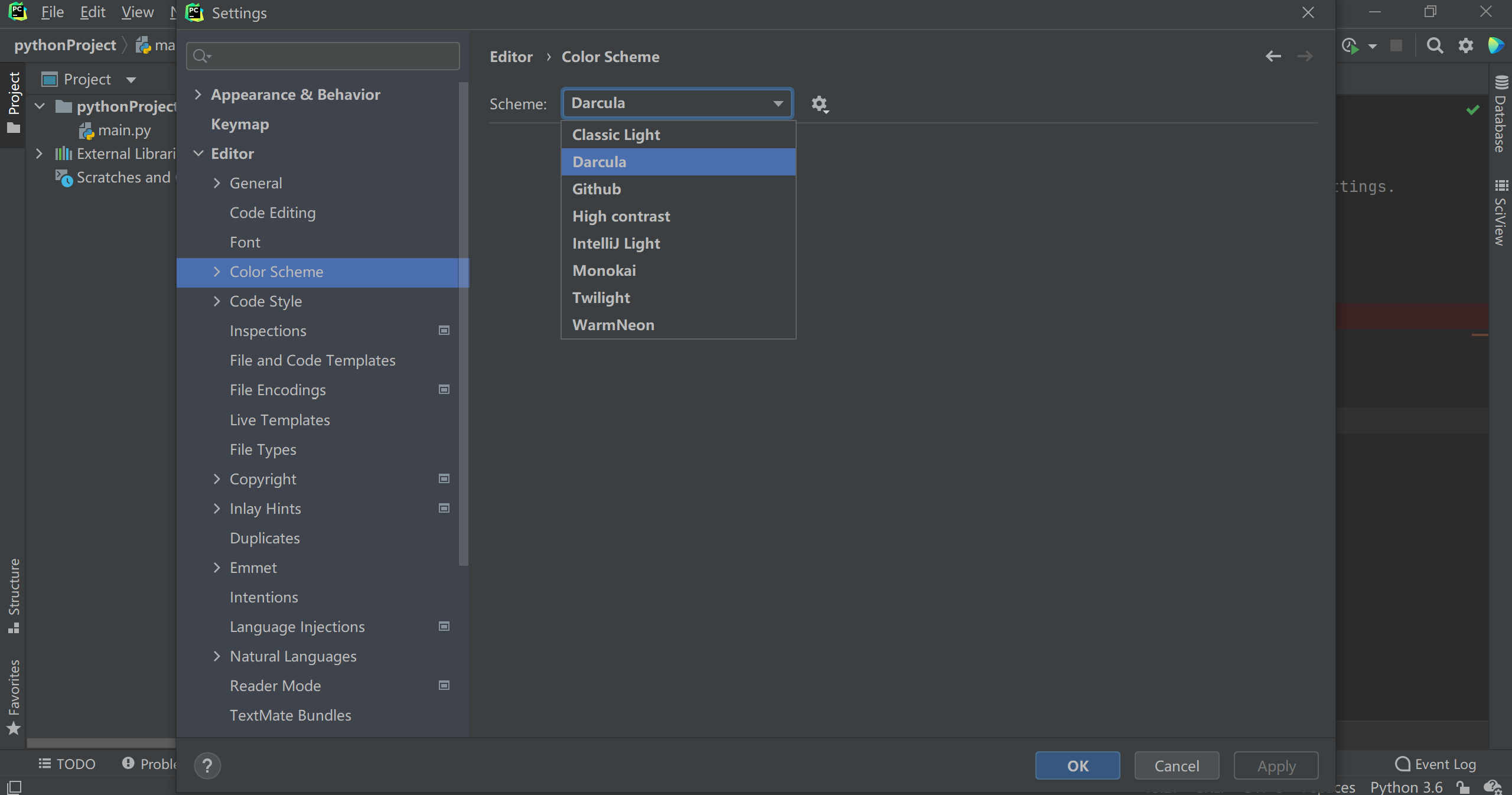Open the help question mark button
The width and height of the screenshot is (1512, 795).
pos(207,765)
